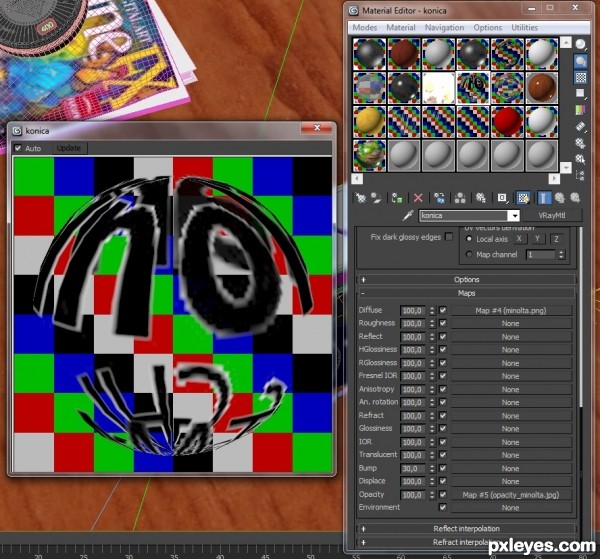Image resolution: width=600 pixels, height=559 pixels.
Task: Open the konica material name dropdown
Action: [515, 216]
